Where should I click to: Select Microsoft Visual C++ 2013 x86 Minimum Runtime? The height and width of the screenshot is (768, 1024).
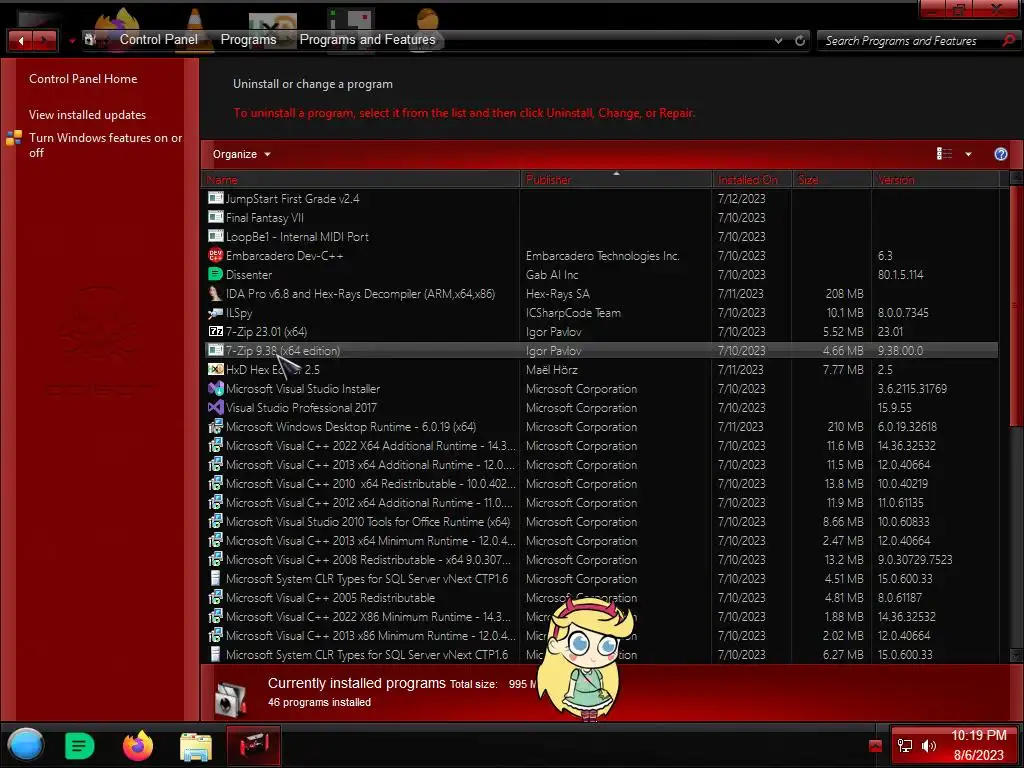[600, 635]
